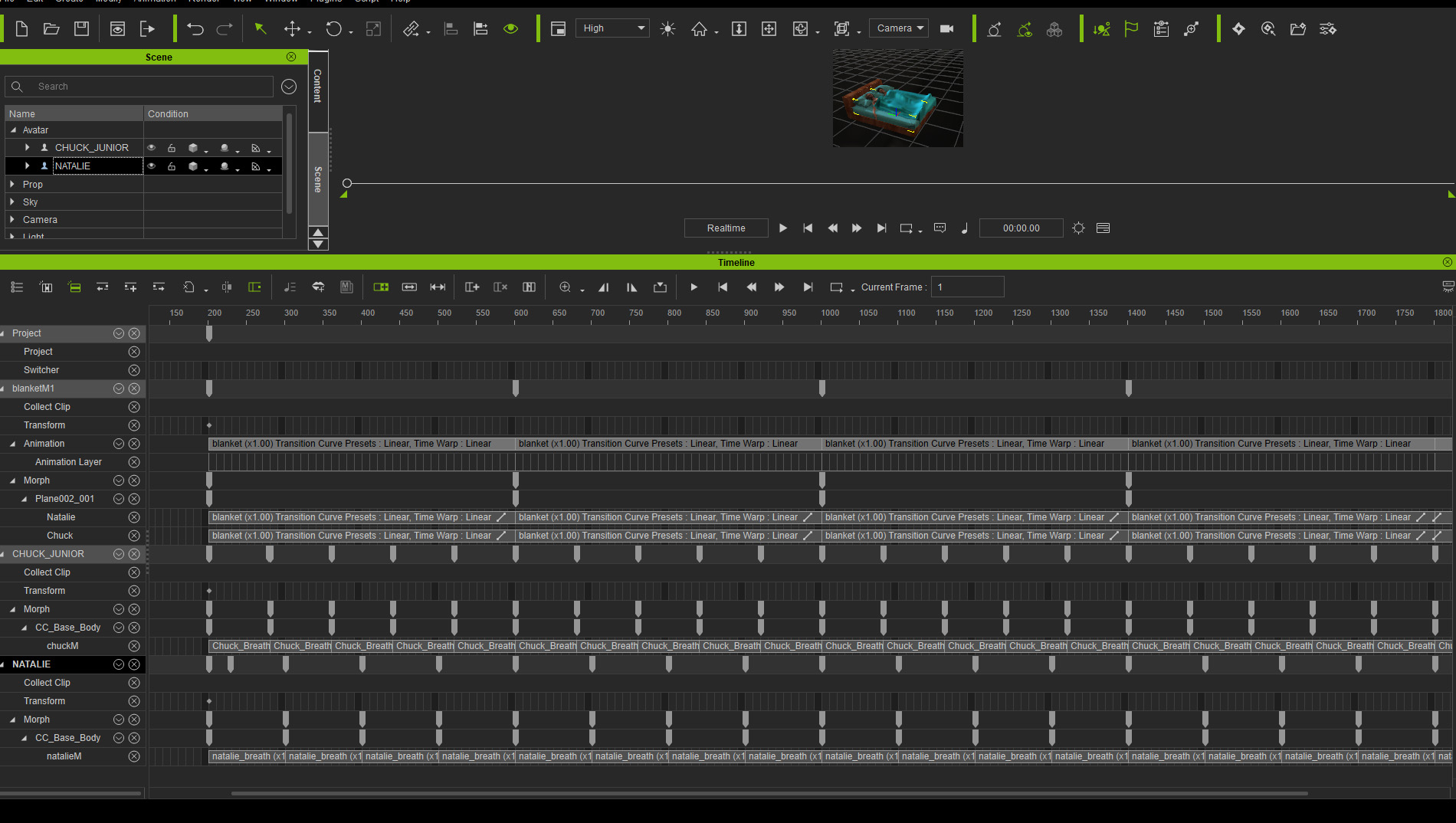Open the Camera selection dropdown
Image resolution: width=1456 pixels, height=823 pixels.
click(899, 28)
